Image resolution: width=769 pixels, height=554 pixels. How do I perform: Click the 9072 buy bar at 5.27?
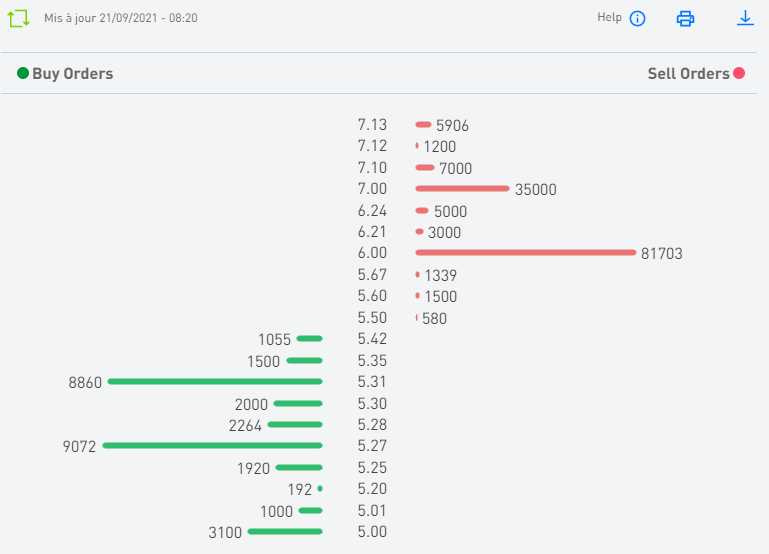click(212, 445)
